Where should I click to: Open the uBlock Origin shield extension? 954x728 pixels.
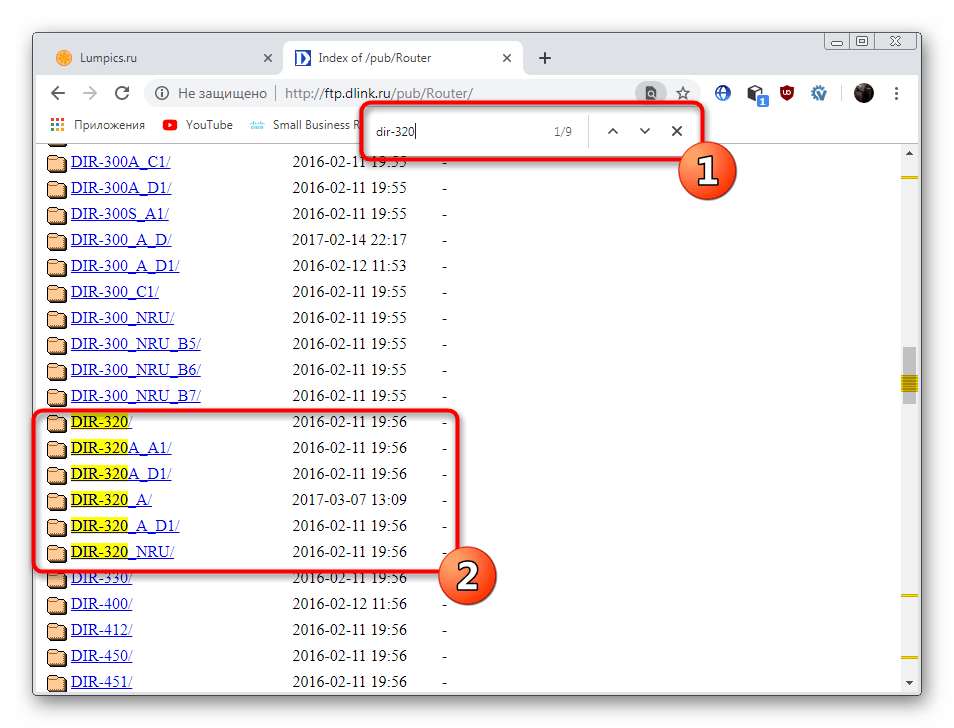[787, 93]
